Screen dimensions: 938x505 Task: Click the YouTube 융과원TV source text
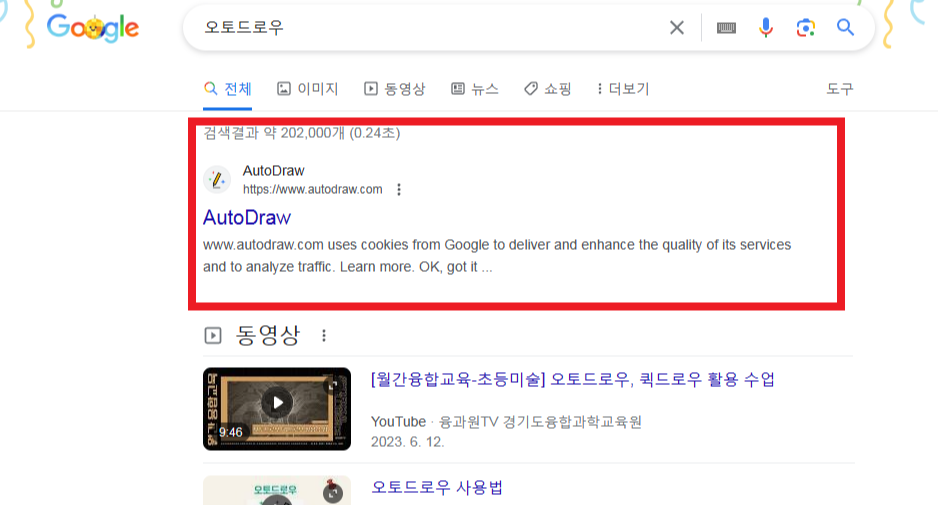point(506,422)
